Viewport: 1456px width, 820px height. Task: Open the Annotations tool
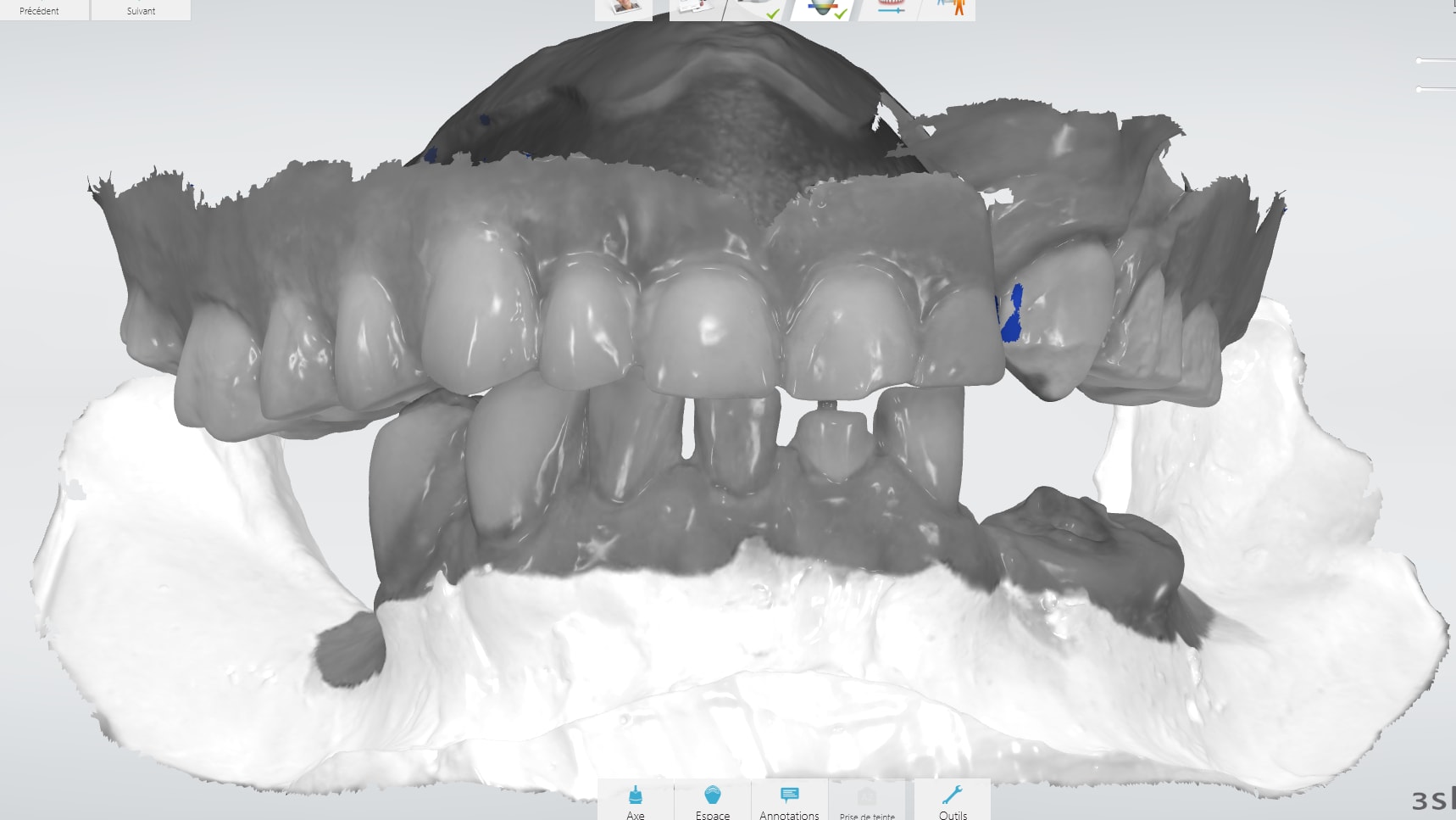789,800
